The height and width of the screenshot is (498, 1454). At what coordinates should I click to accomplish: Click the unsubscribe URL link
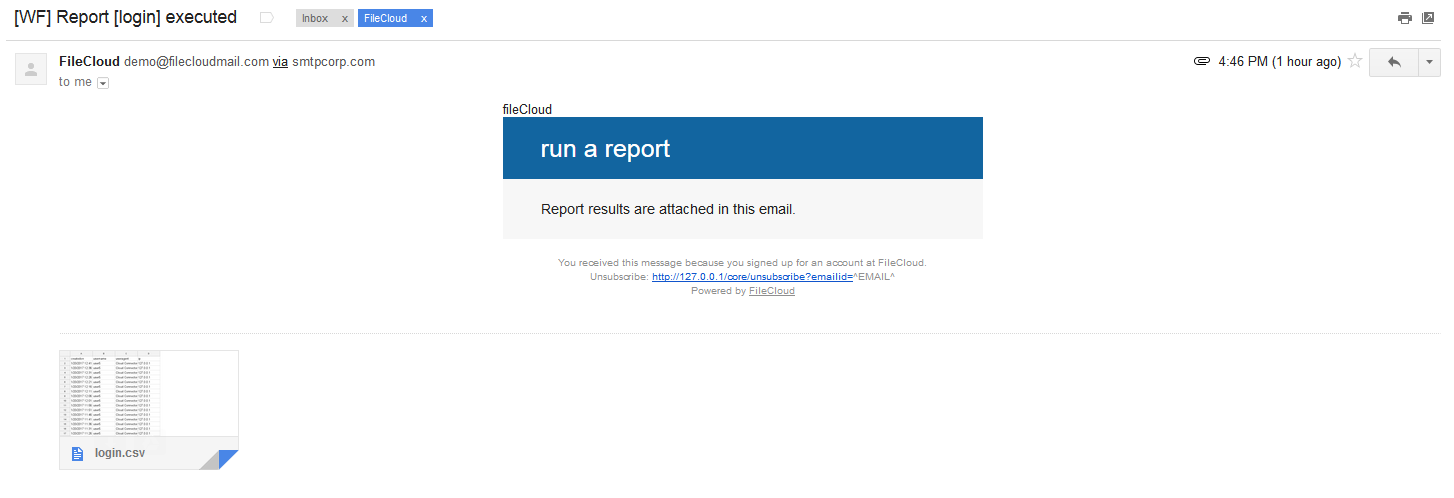pyautogui.click(x=751, y=277)
